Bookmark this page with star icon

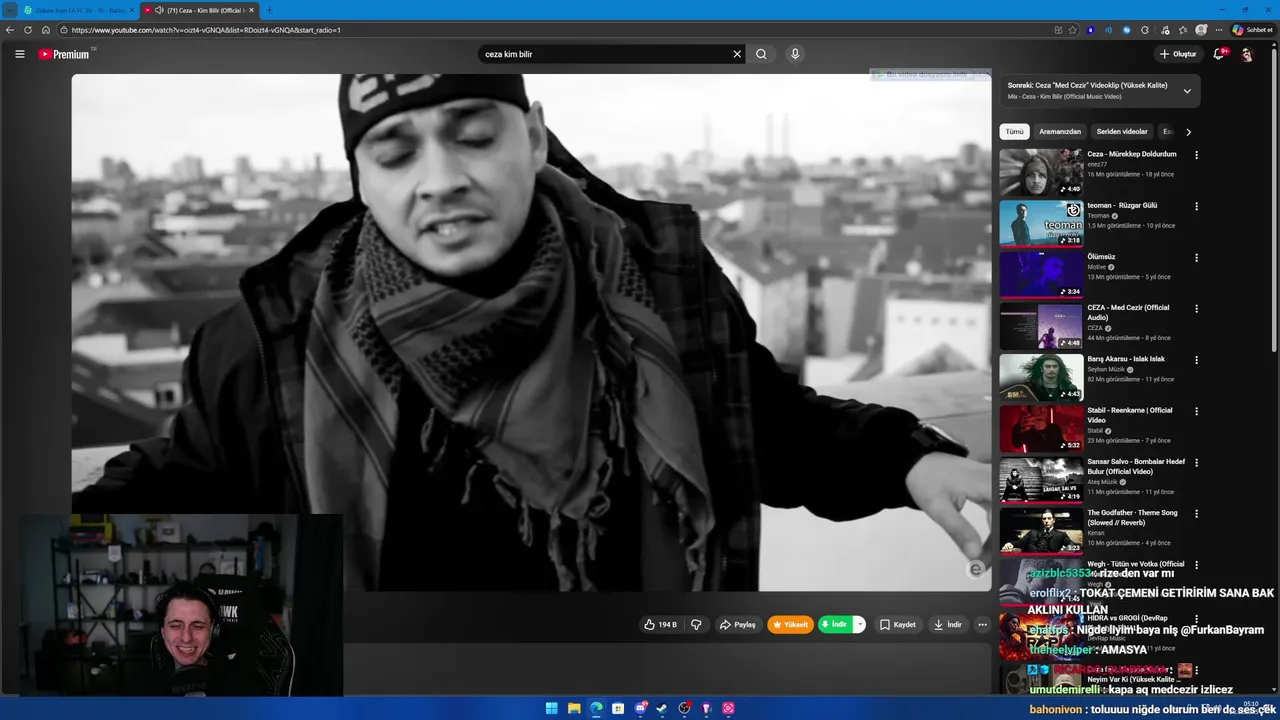coord(1073,30)
